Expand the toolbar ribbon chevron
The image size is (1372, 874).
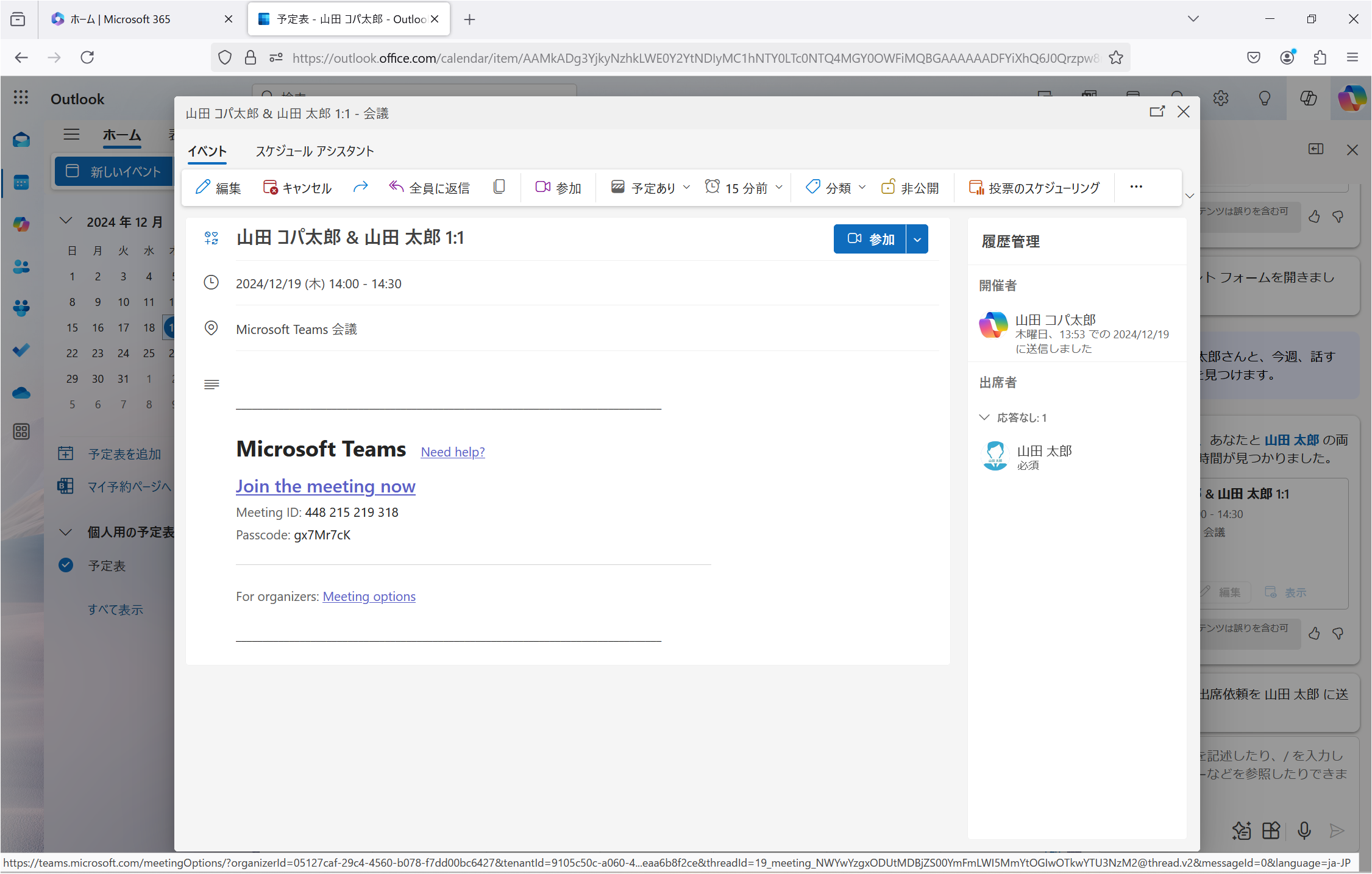click(x=1189, y=196)
